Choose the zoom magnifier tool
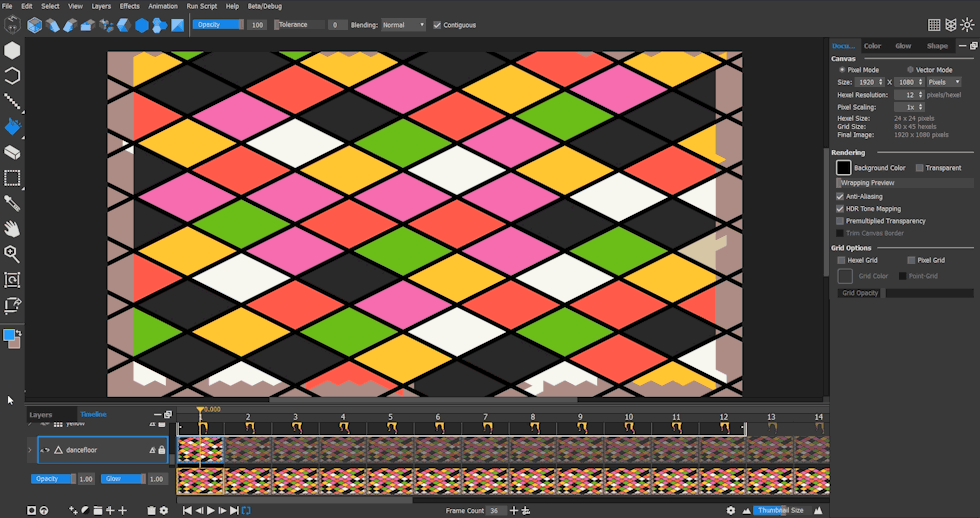Viewport: 980px width, 518px height. coord(13,255)
